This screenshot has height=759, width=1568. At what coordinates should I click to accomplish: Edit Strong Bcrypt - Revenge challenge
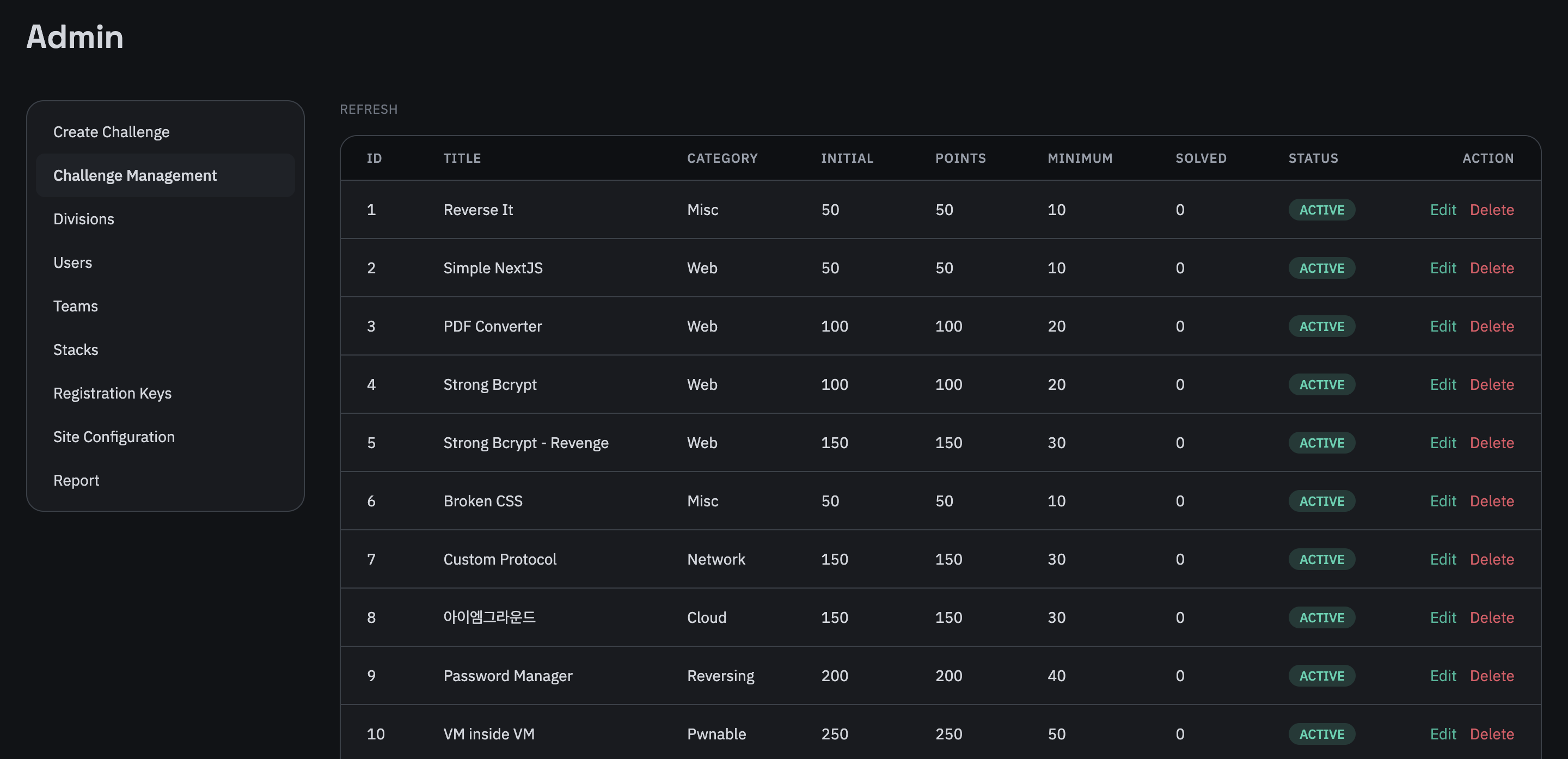1443,443
